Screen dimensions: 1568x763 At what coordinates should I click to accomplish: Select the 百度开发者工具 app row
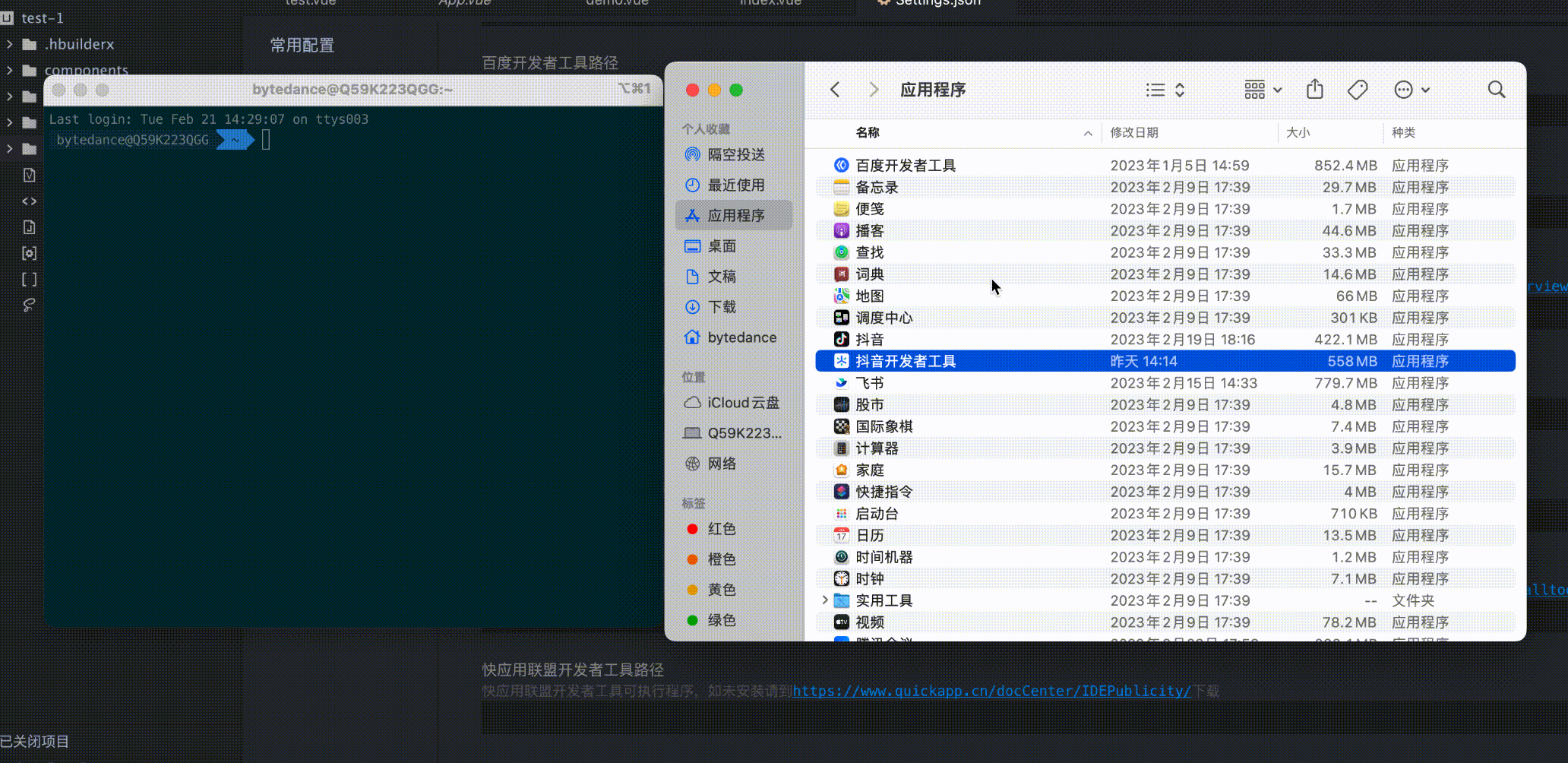pyautogui.click(x=1165, y=165)
